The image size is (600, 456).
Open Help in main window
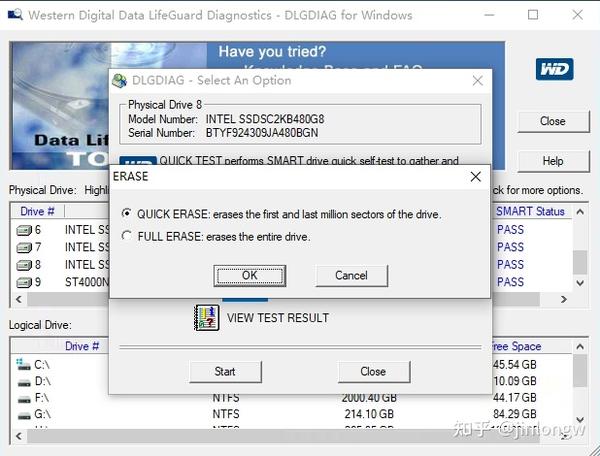[553, 161]
